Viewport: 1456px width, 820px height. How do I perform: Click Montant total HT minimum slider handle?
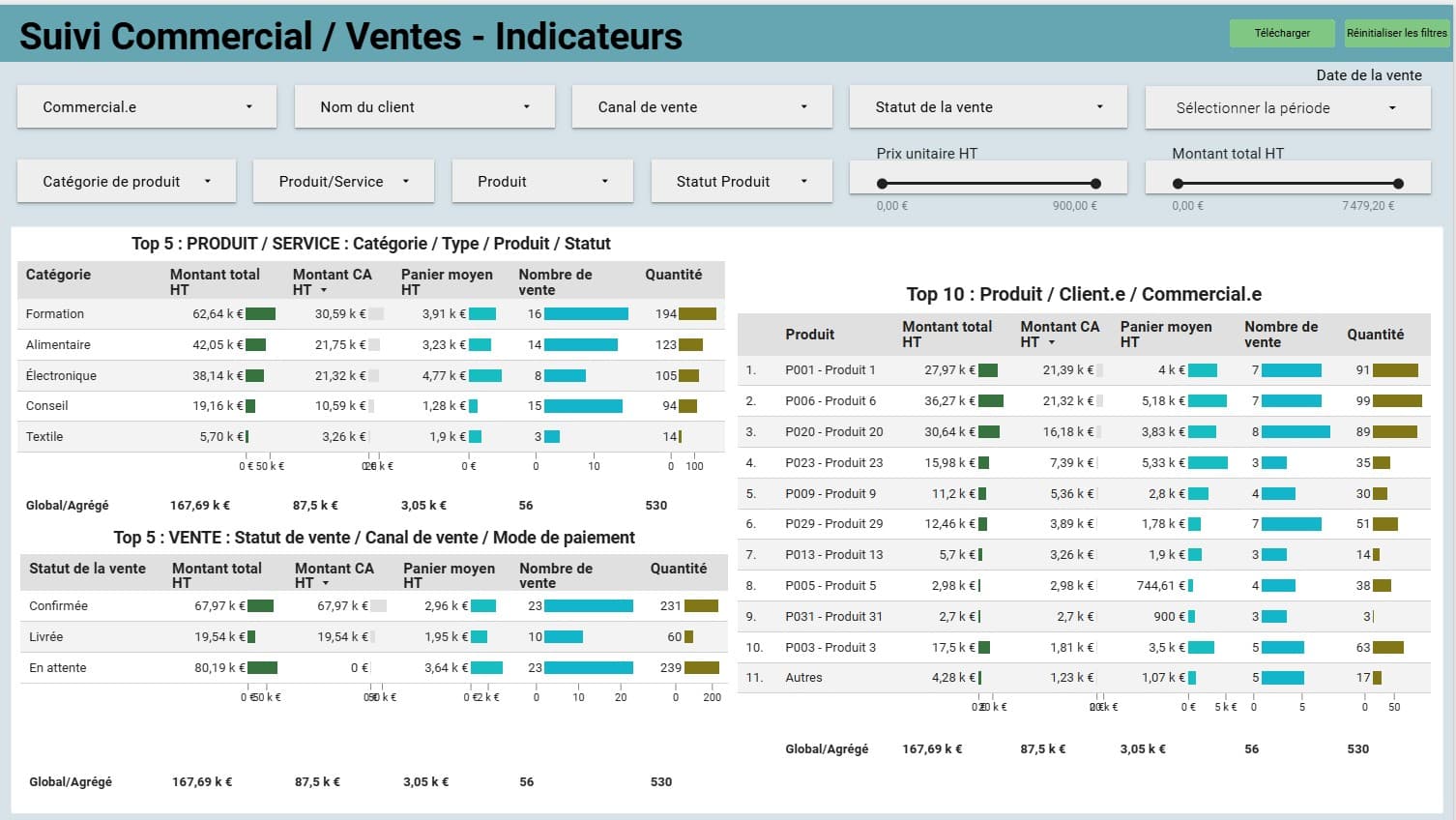[1178, 184]
